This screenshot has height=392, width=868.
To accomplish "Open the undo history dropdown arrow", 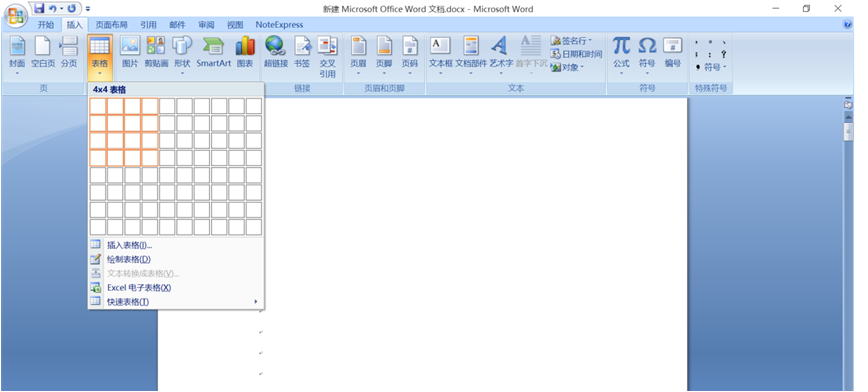I will coord(60,8).
